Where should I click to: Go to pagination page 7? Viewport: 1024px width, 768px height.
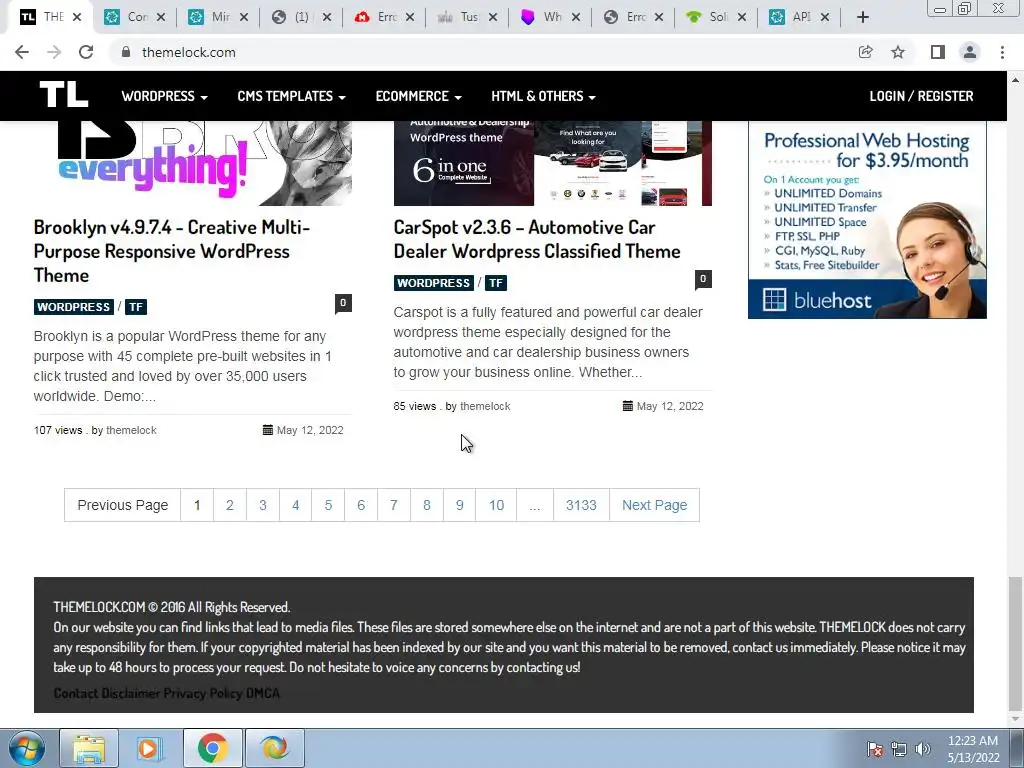394,505
